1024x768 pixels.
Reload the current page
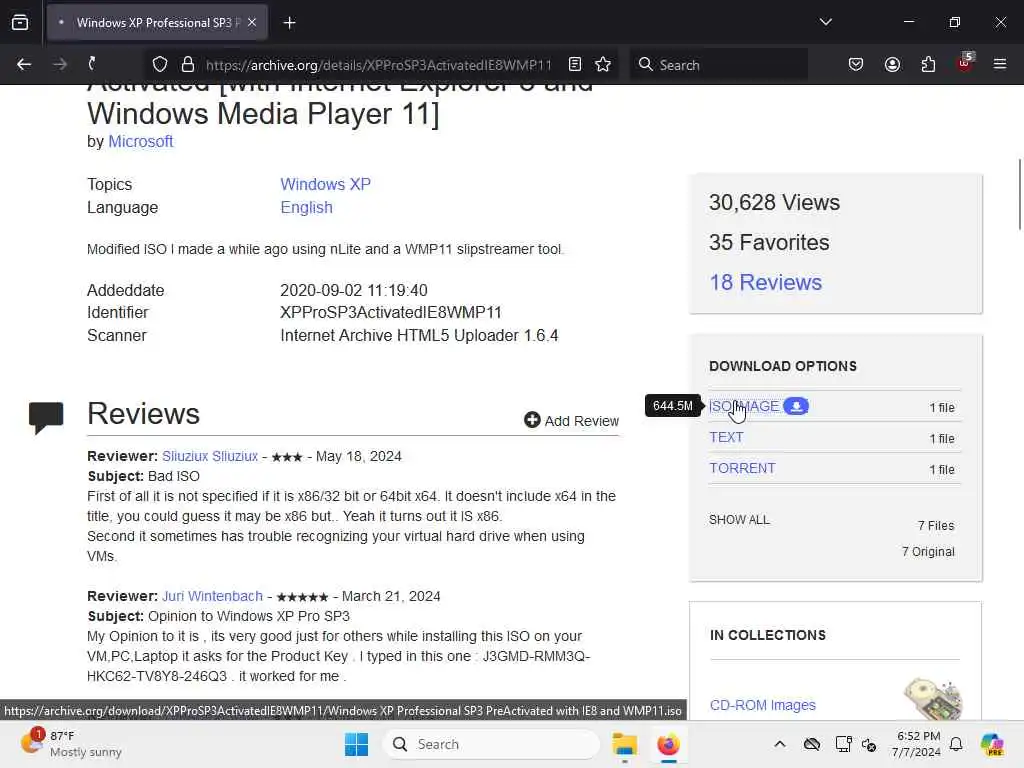(x=93, y=64)
